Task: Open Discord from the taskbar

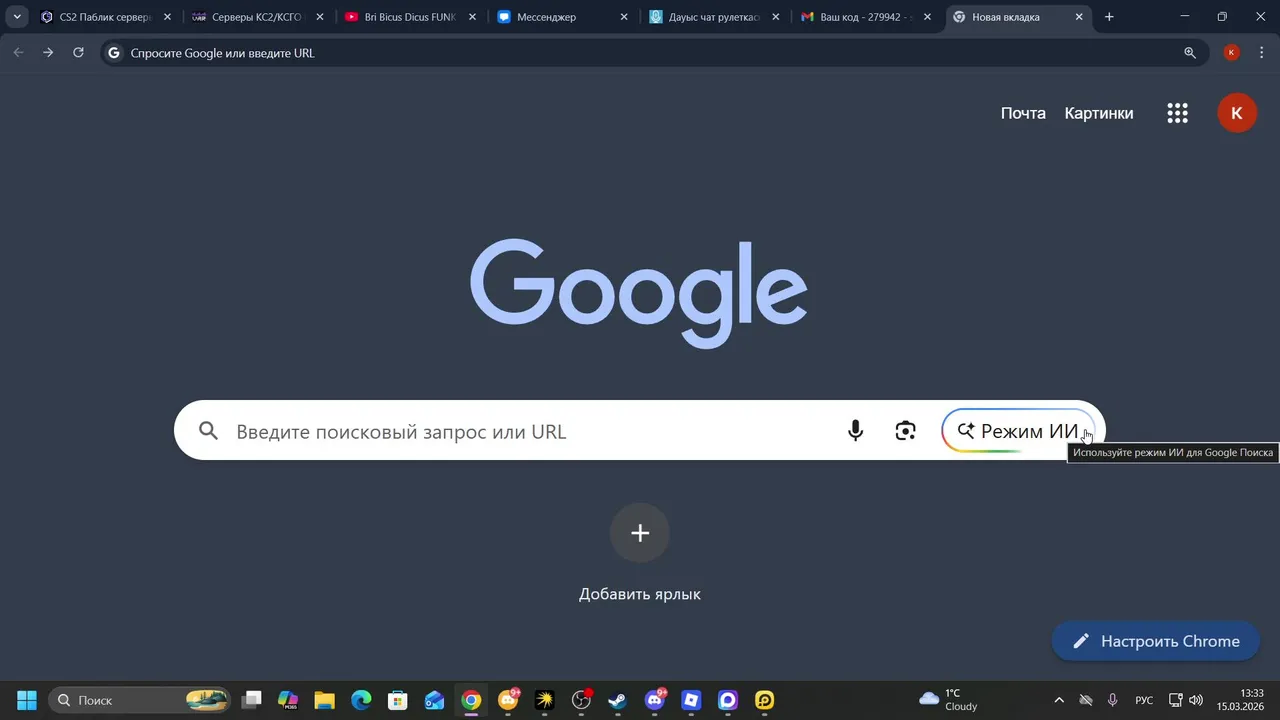Action: [655, 700]
